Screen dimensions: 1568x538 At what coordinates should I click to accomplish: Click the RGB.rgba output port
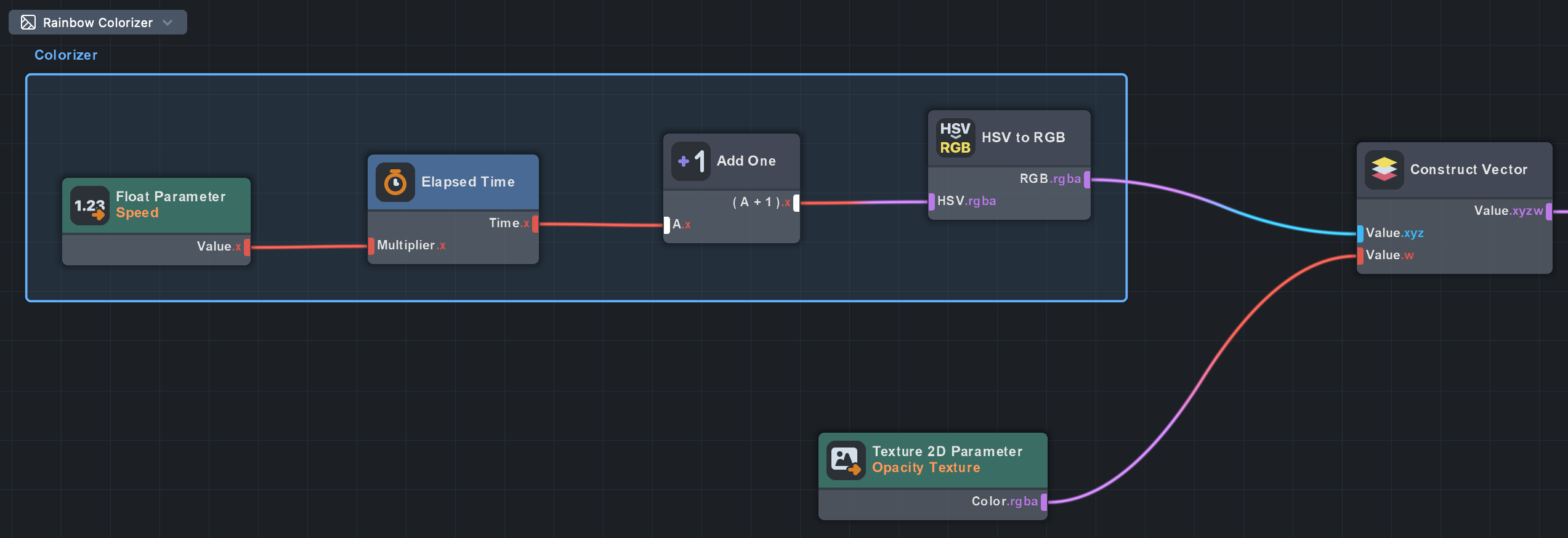click(x=1087, y=179)
